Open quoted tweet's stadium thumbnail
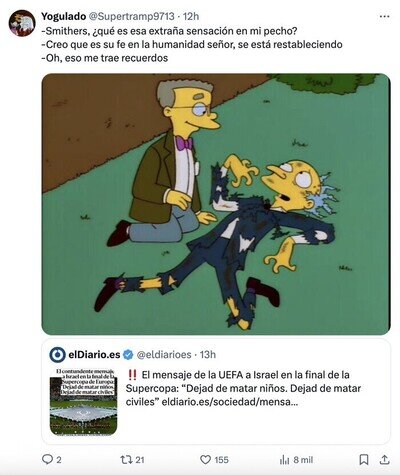The height and width of the screenshot is (475, 400). tap(83, 402)
